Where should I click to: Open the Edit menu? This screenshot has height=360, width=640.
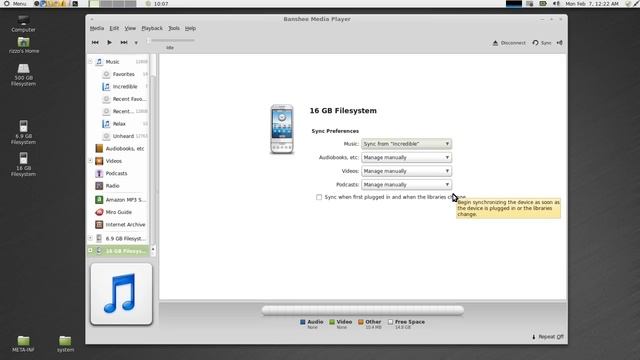click(114, 28)
